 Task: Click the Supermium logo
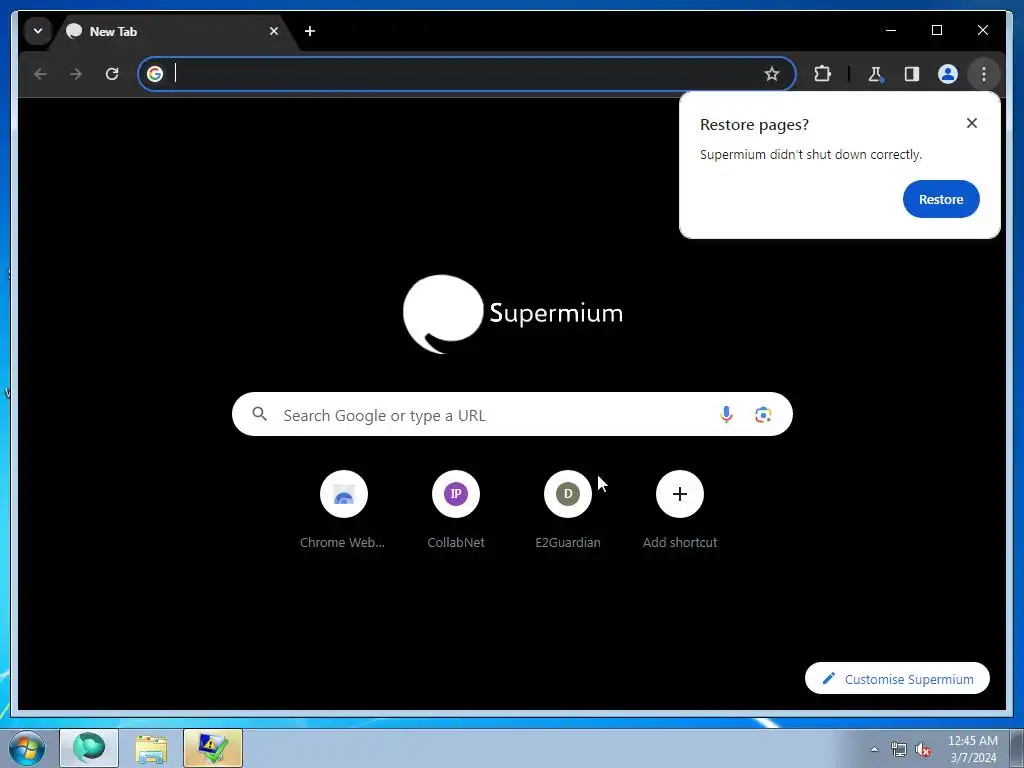(513, 313)
